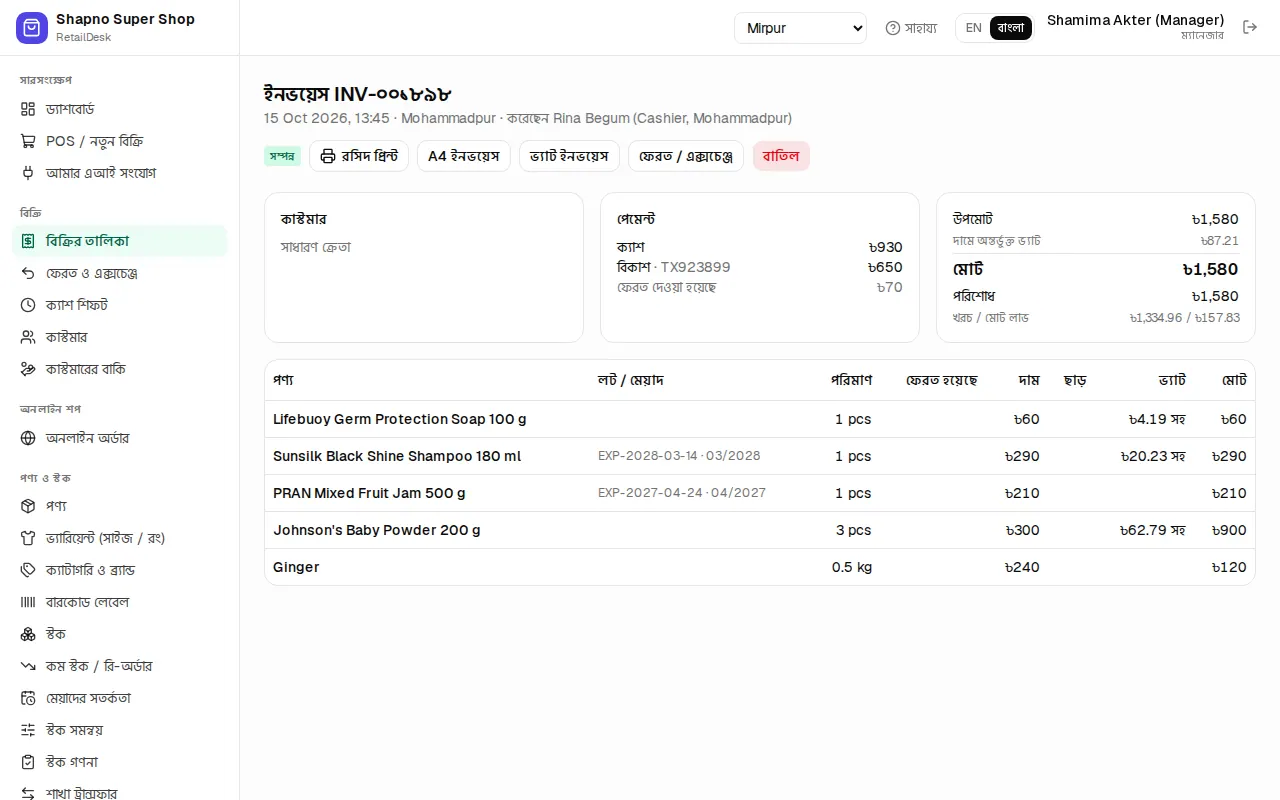Click Sunsilk Black Shine Shampoo 180 ml
This screenshot has width=1280, height=800.
click(397, 456)
